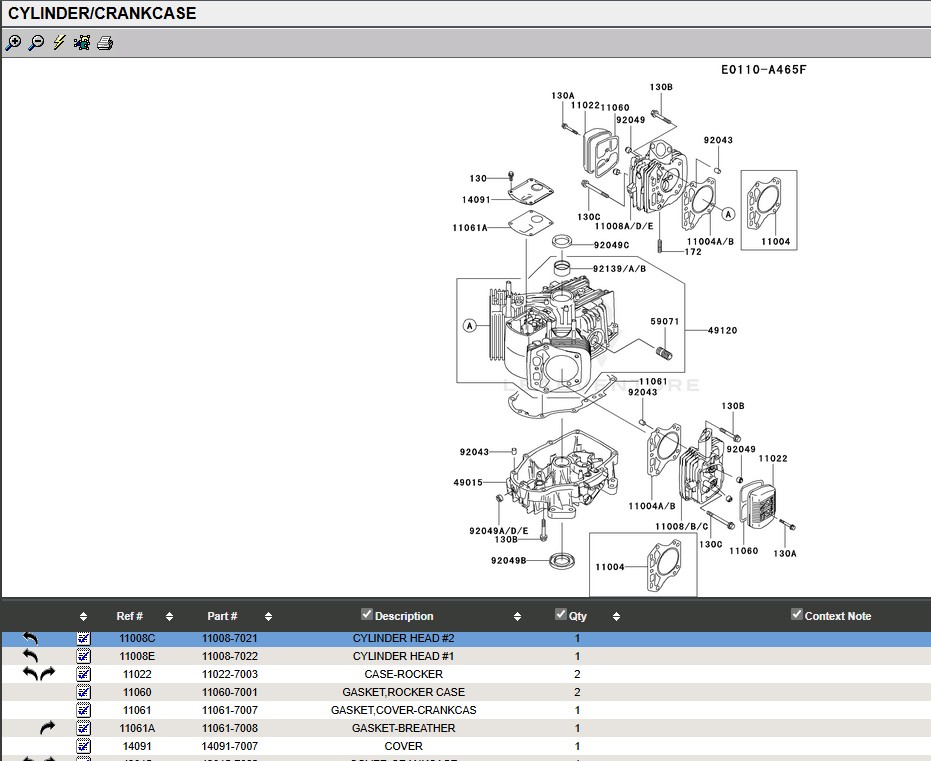
Task: Select the GASKET,COVER-CRANKCAS description
Action: pos(403,711)
